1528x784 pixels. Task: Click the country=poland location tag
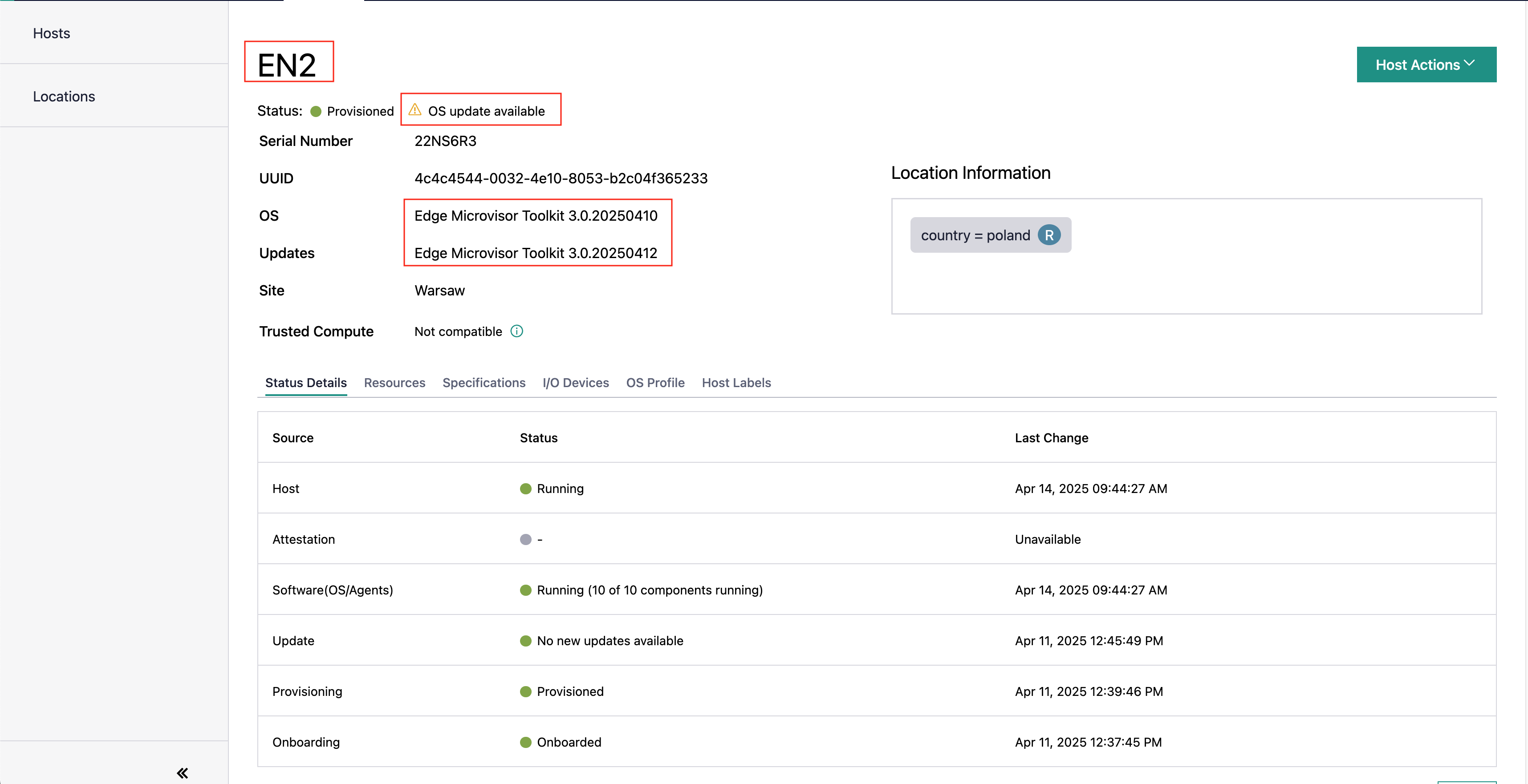(976, 234)
